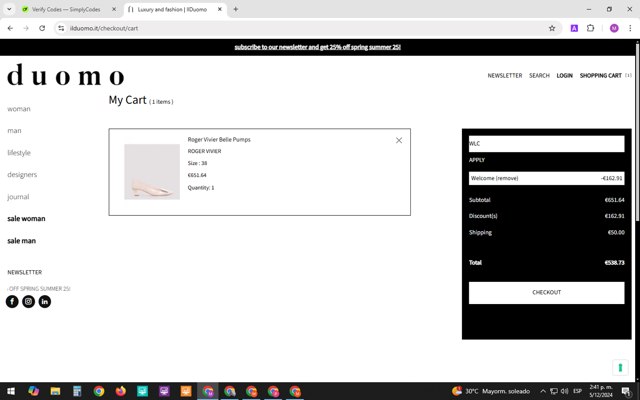Open the LinkedIn social icon

(45, 302)
